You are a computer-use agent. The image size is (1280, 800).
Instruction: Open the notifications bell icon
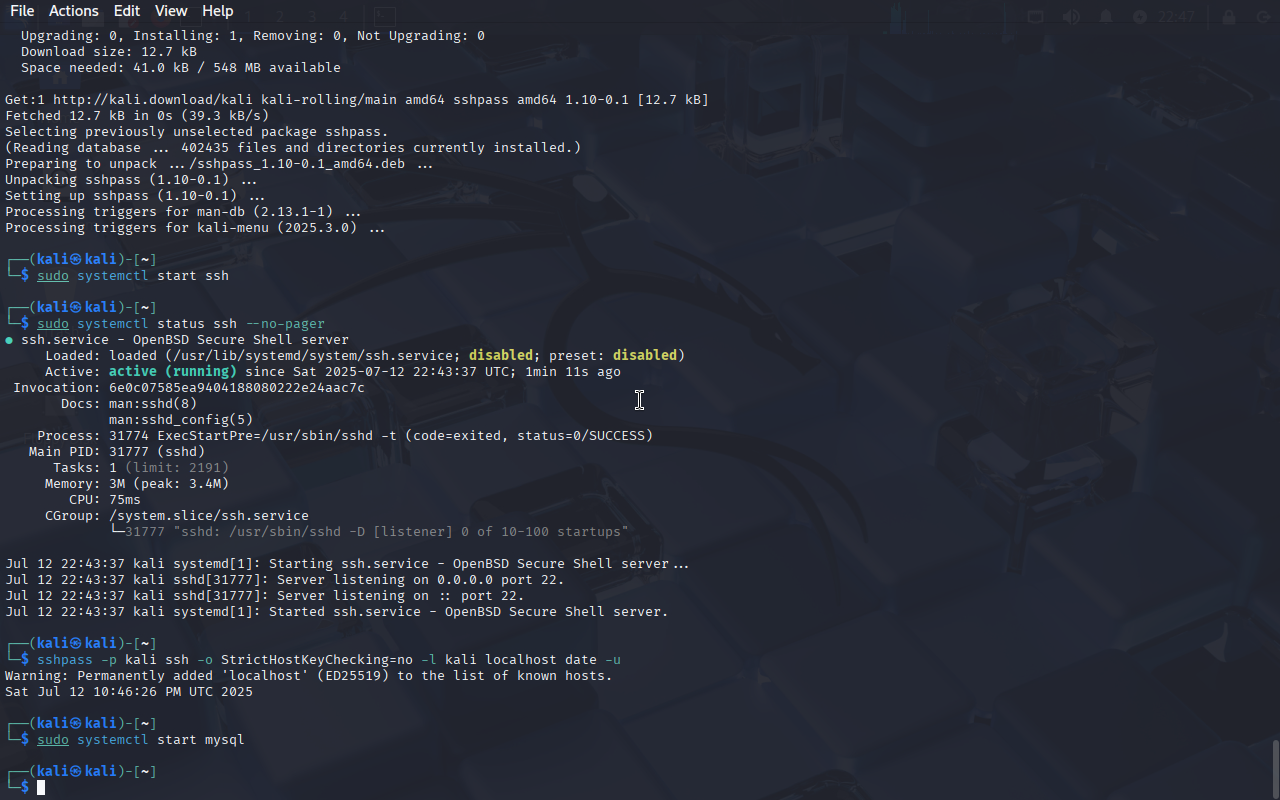click(1106, 17)
